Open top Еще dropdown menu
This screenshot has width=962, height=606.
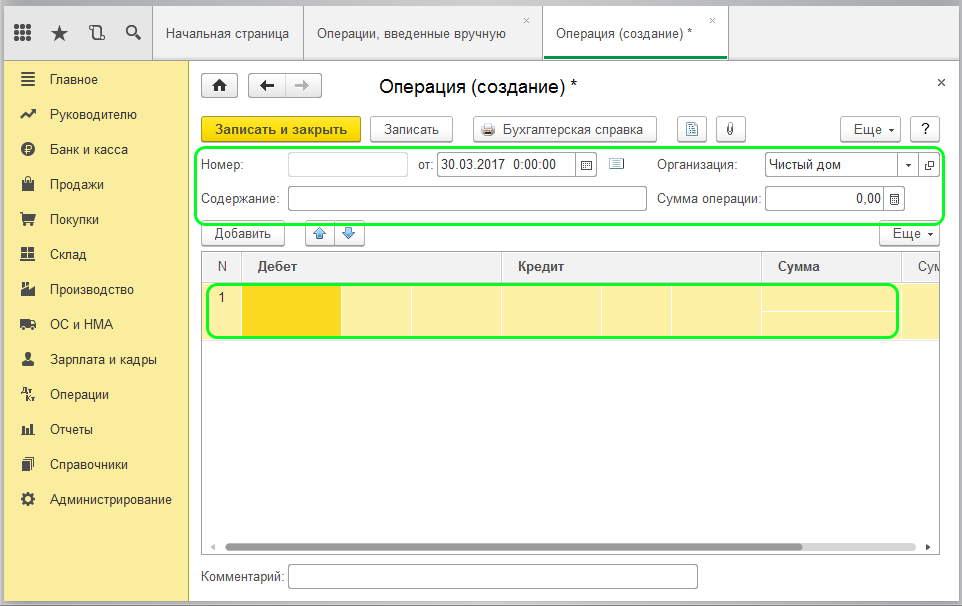coord(871,130)
